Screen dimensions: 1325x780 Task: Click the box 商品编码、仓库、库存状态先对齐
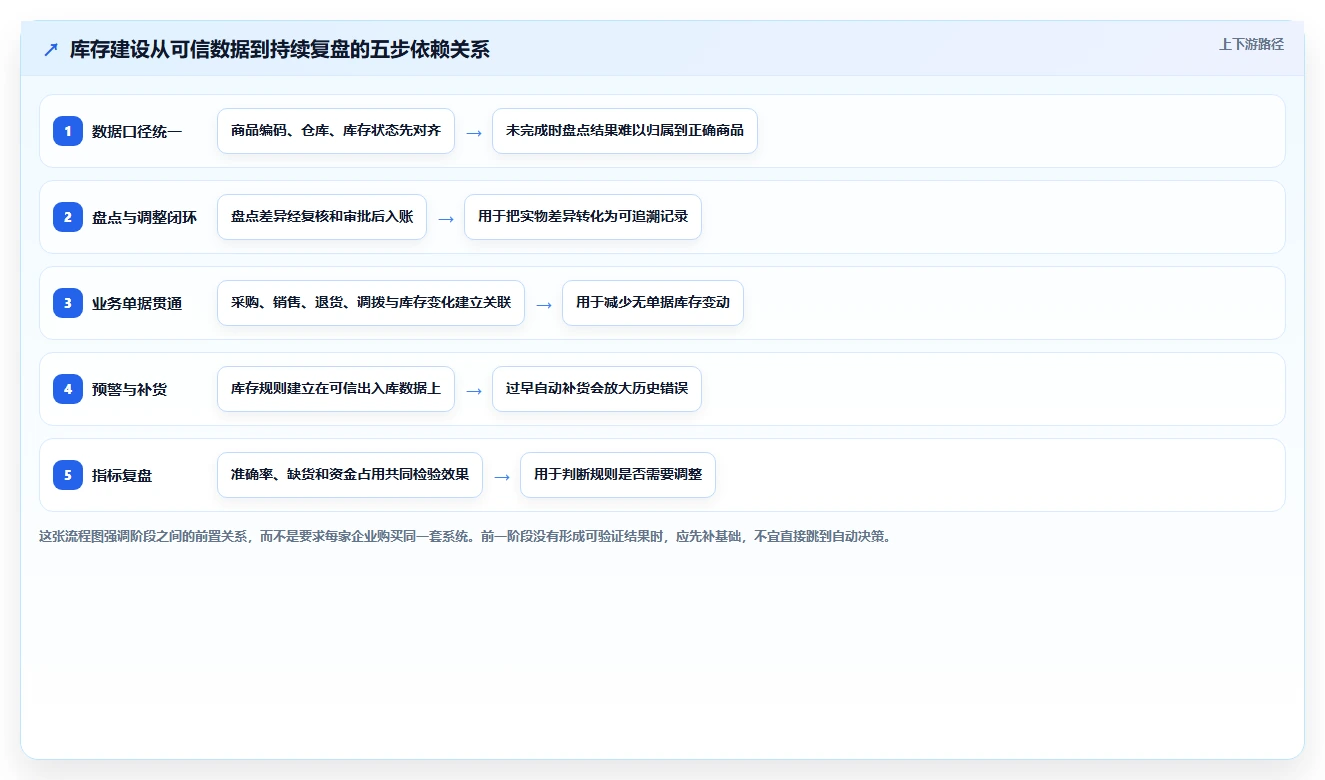click(x=336, y=131)
